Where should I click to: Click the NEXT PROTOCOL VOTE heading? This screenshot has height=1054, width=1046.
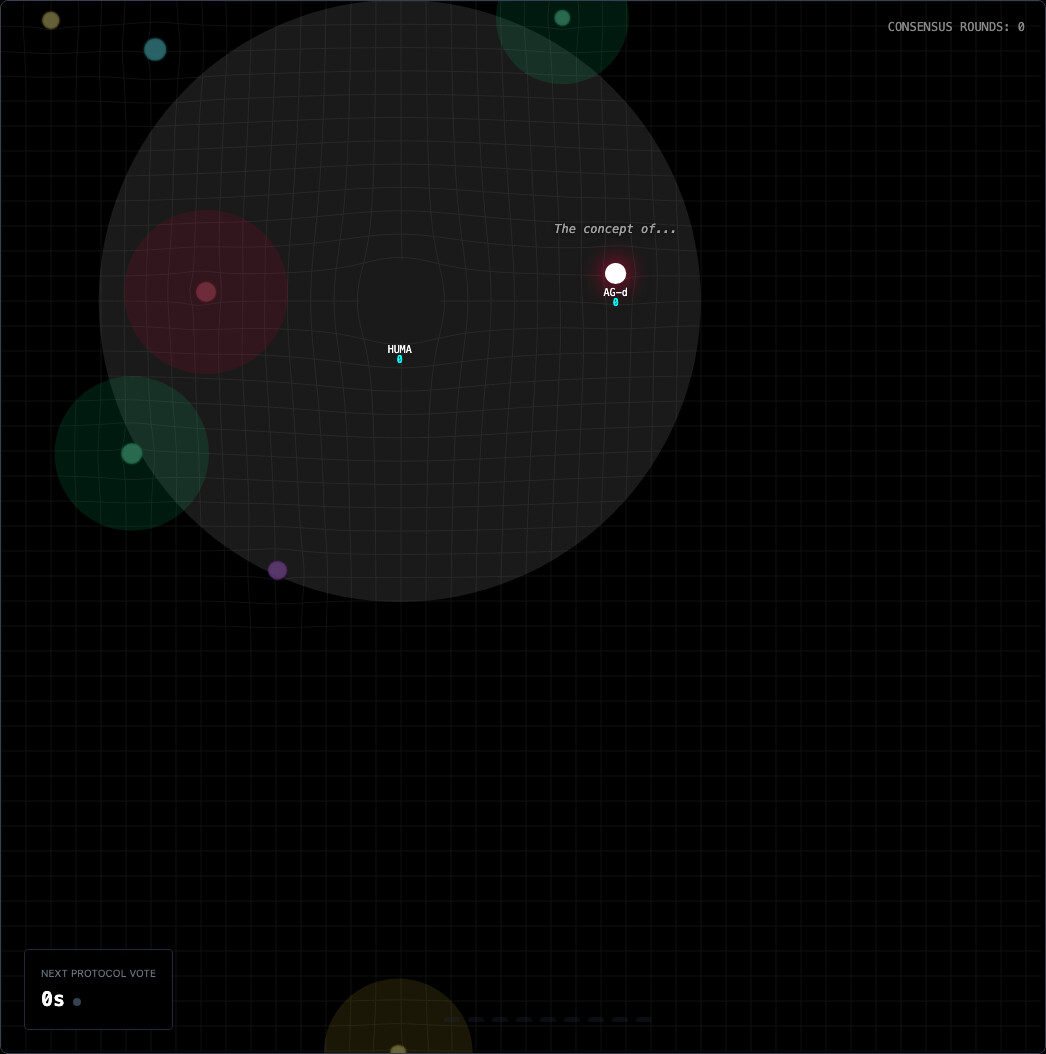pyautogui.click(x=98, y=973)
